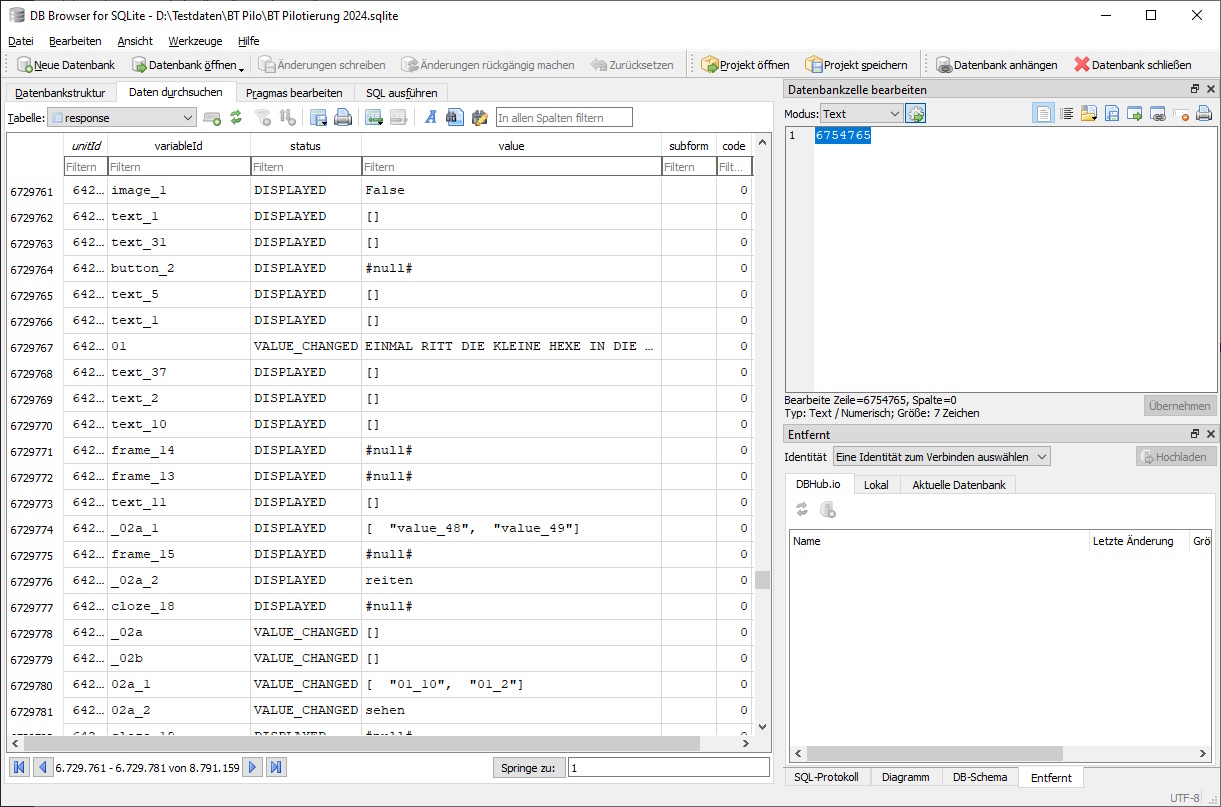Click the refresh table data icon
Viewport: 1221px width, 807px height.
(236, 118)
